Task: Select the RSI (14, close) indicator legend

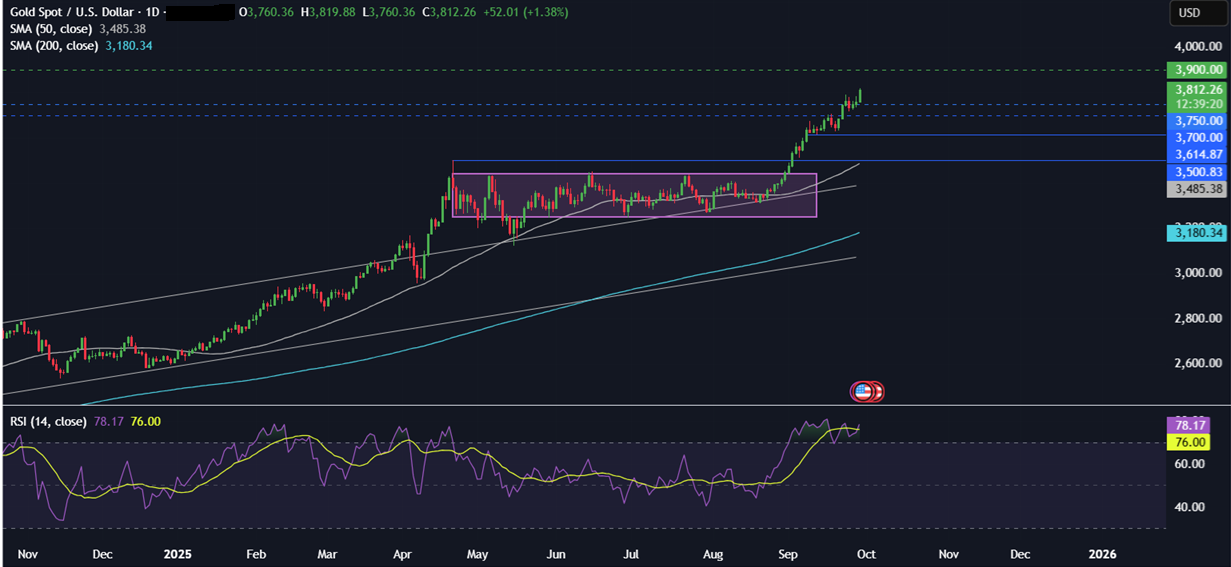Action: [49, 422]
